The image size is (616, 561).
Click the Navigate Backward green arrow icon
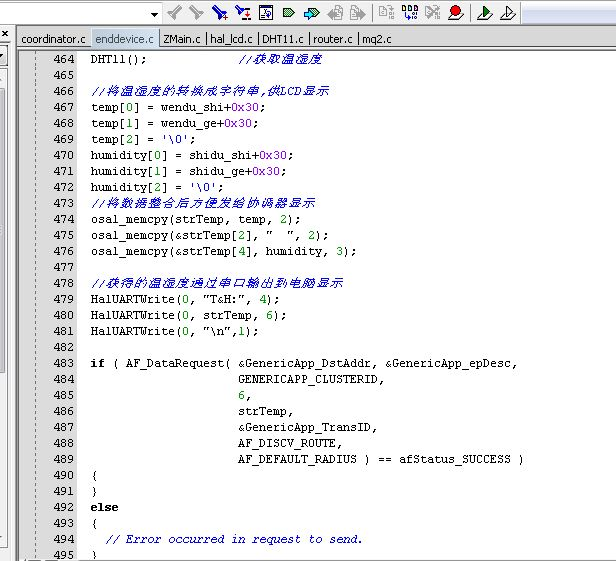(x=289, y=13)
